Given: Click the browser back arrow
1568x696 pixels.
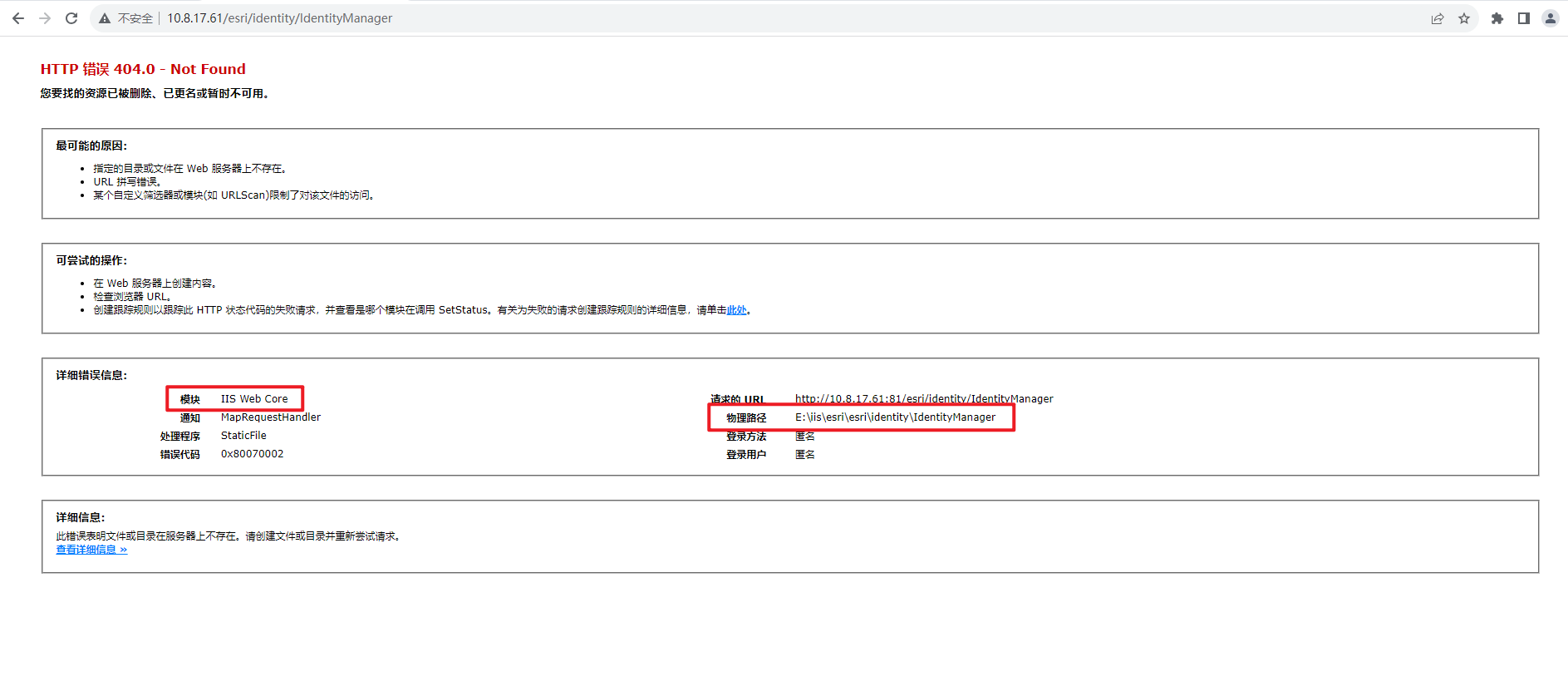Looking at the screenshot, I should coord(18,18).
